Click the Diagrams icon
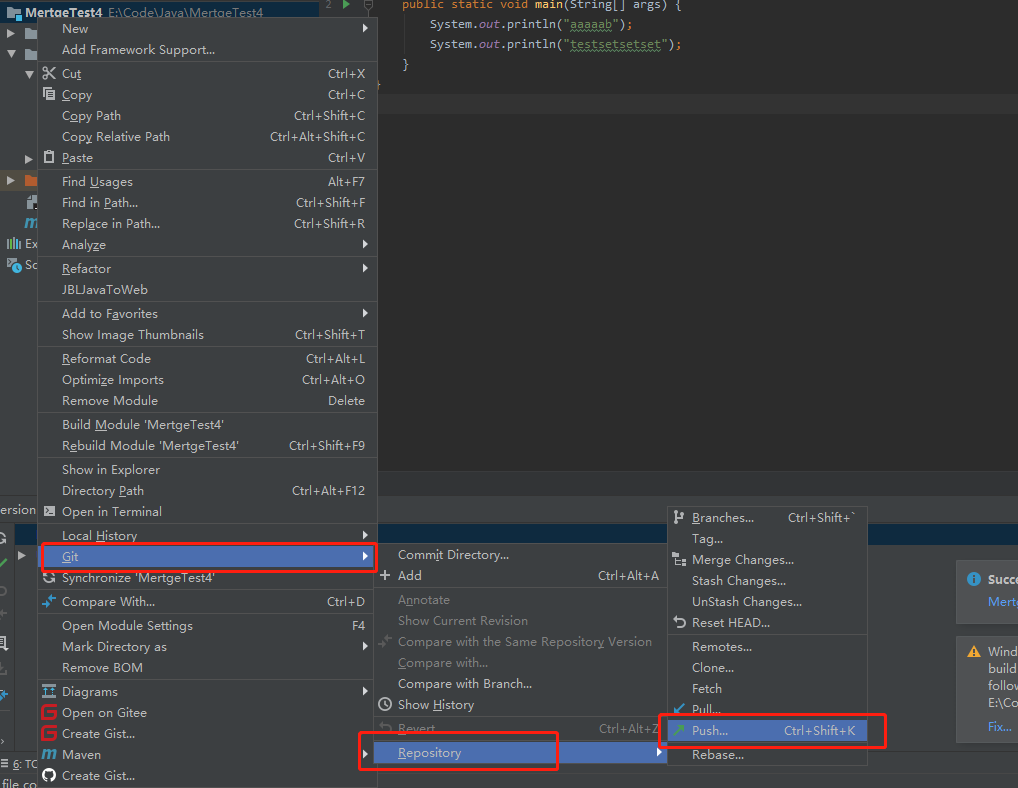The height and width of the screenshot is (788, 1018). 49,691
